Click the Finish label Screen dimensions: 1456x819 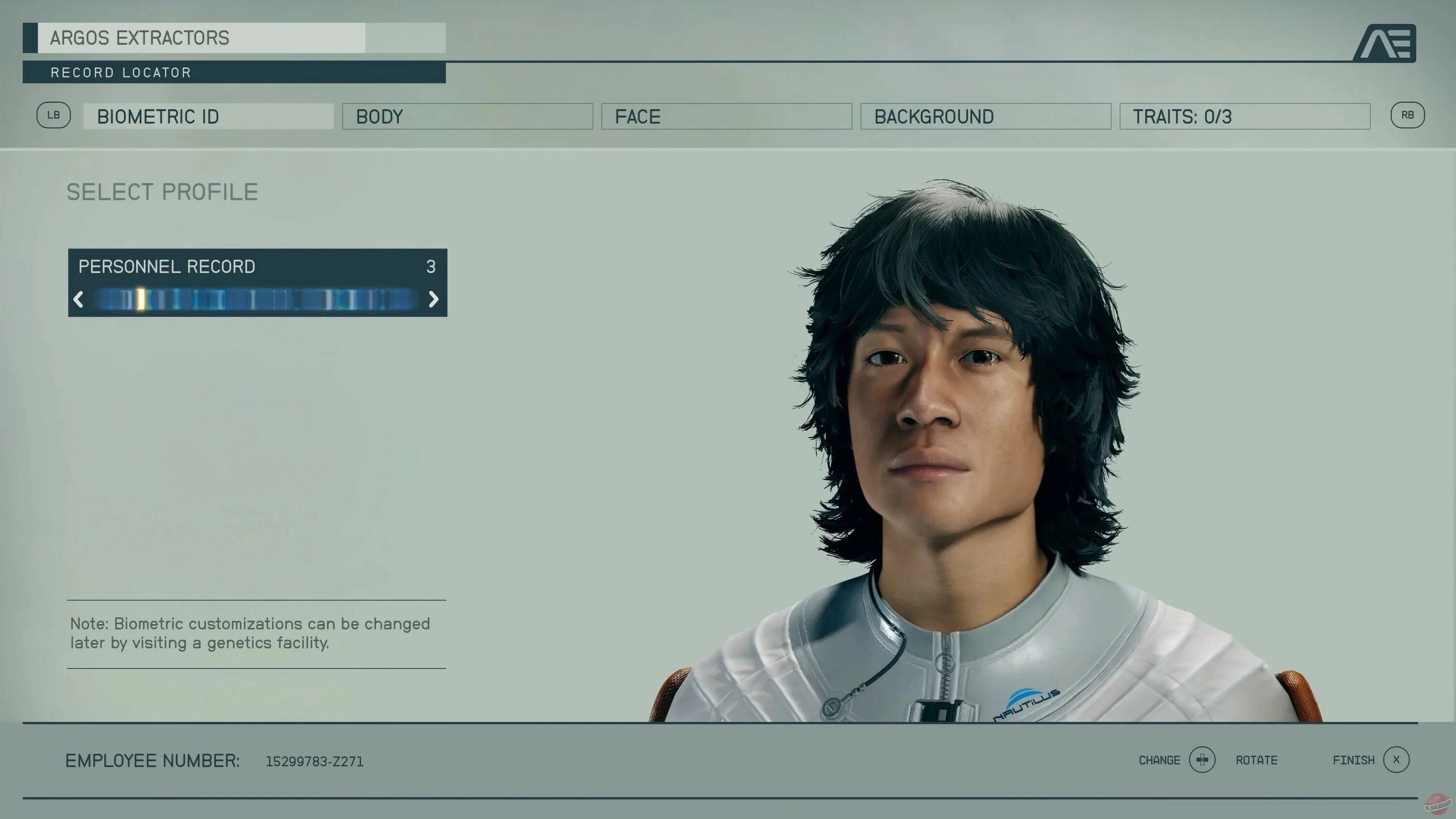tap(1353, 760)
